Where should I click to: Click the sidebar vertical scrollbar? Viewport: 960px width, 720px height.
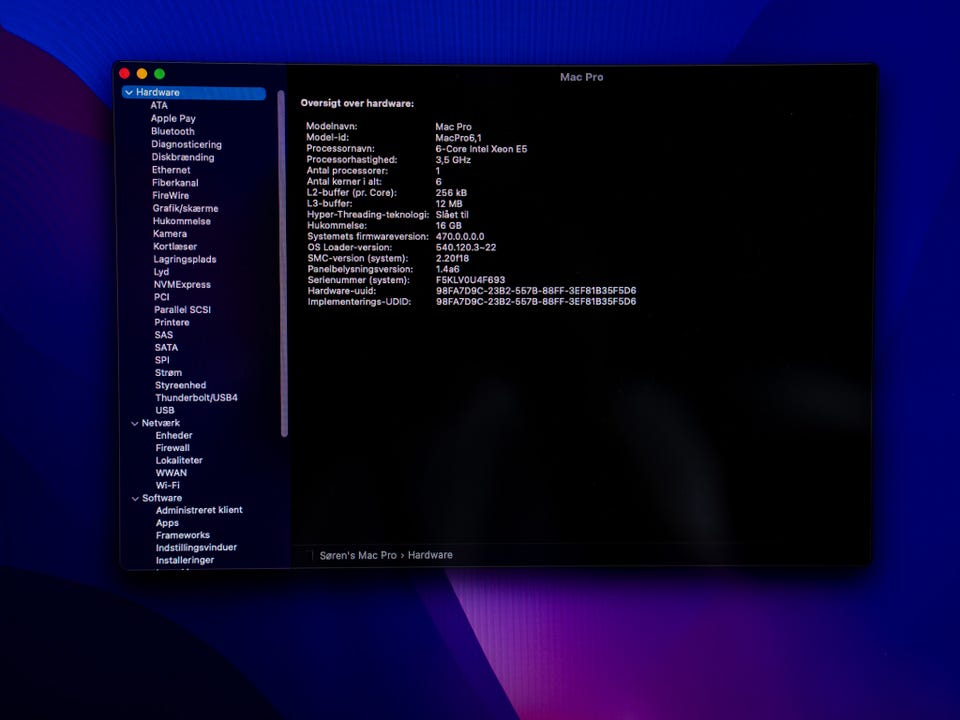[x=282, y=264]
